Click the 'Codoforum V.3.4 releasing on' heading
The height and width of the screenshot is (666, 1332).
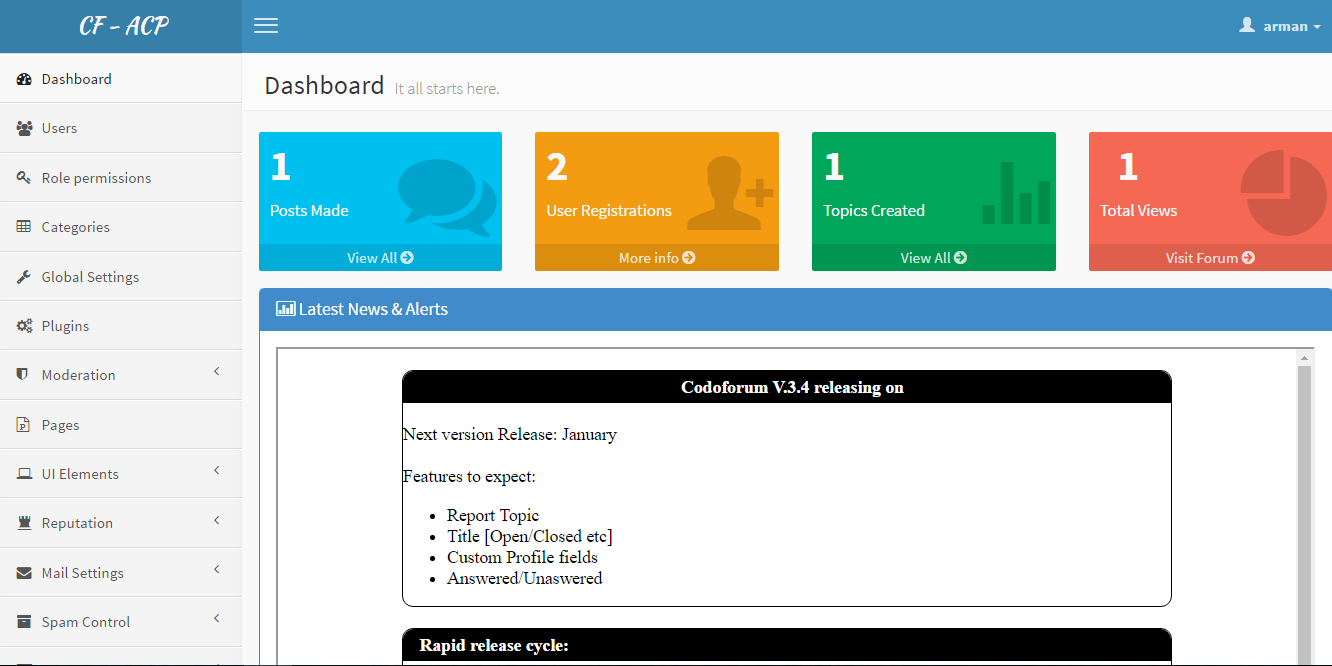click(792, 388)
